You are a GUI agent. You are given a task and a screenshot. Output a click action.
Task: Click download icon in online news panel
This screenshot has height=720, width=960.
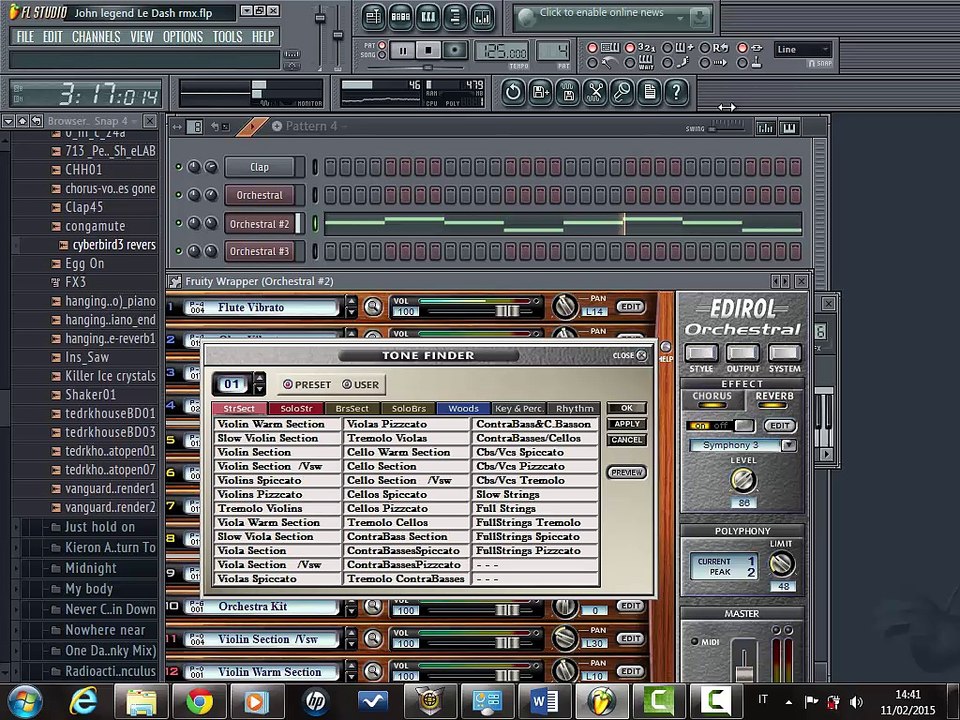coord(699,18)
